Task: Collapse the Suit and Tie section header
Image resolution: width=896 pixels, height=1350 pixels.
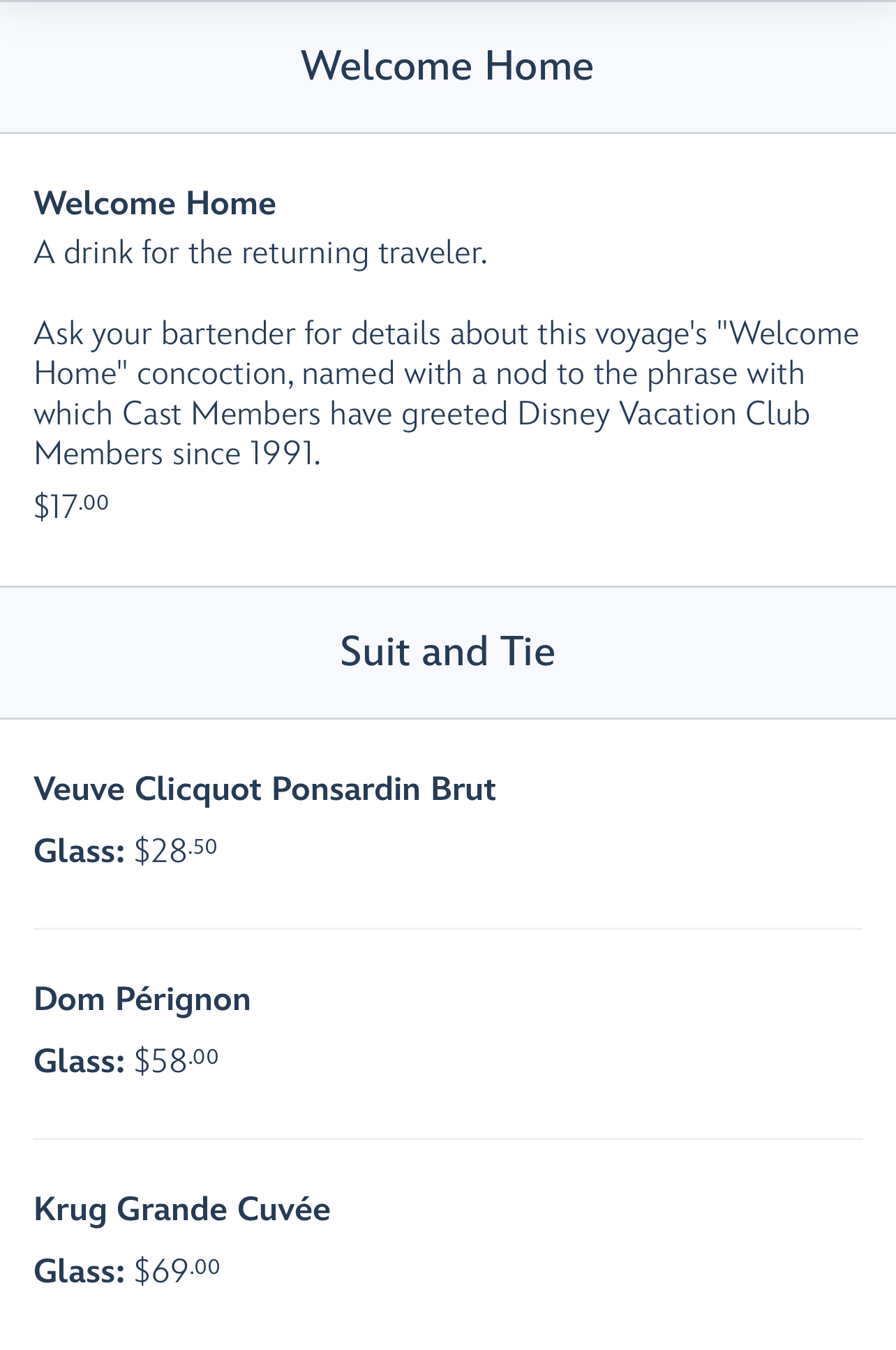Action: coord(447,652)
